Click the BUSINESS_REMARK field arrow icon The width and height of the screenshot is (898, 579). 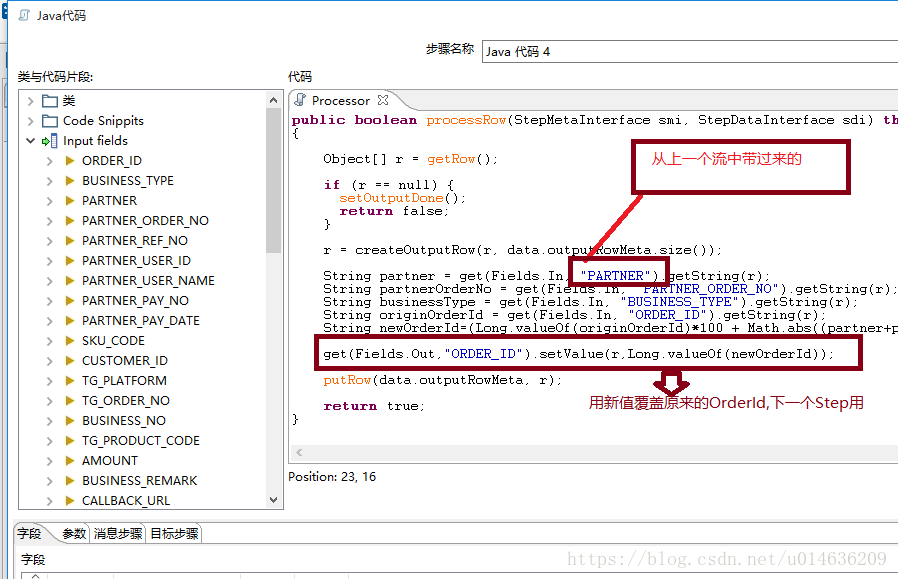point(70,481)
